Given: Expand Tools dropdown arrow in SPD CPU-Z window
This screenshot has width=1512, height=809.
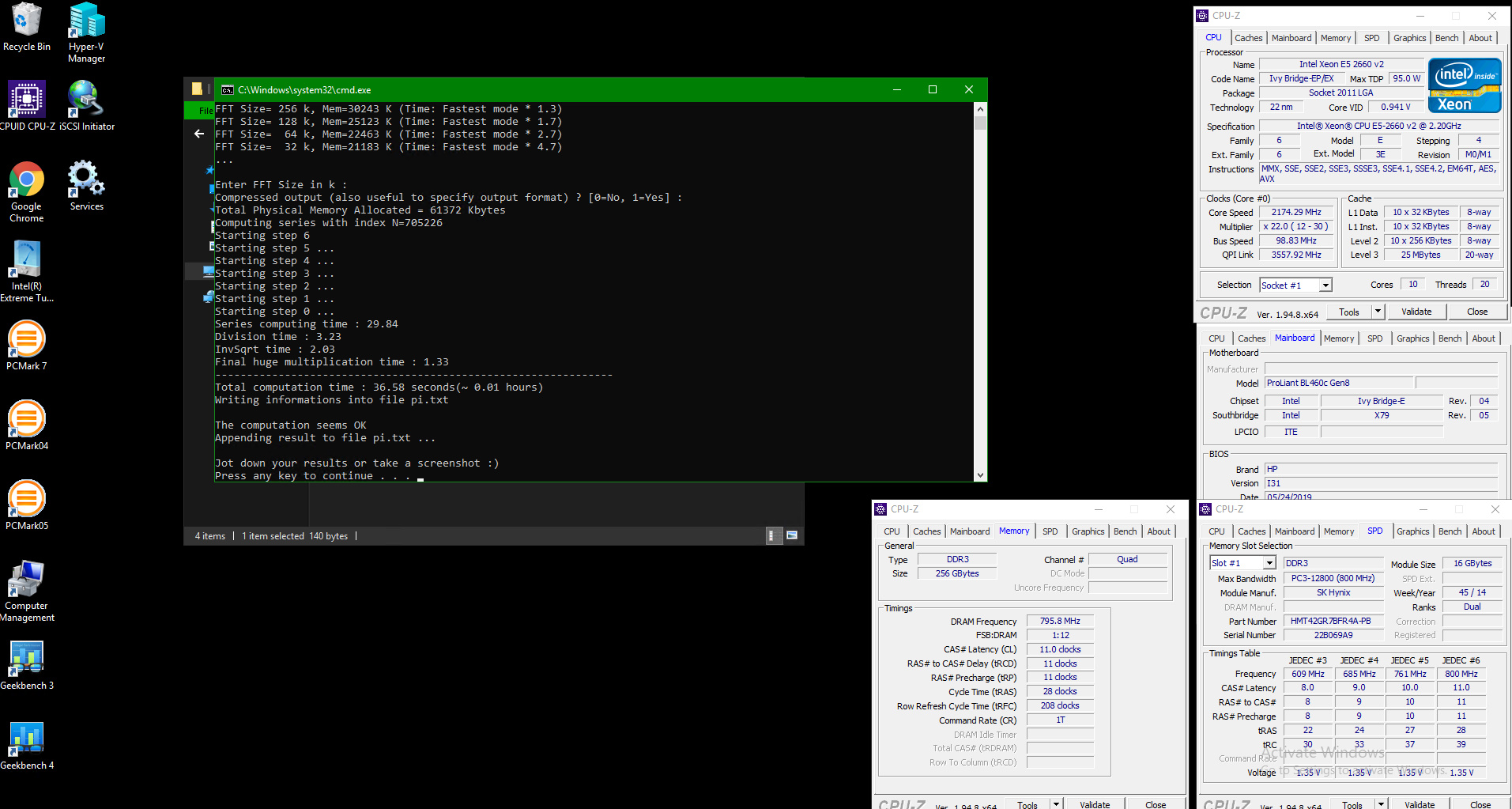Looking at the screenshot, I should click(1381, 804).
